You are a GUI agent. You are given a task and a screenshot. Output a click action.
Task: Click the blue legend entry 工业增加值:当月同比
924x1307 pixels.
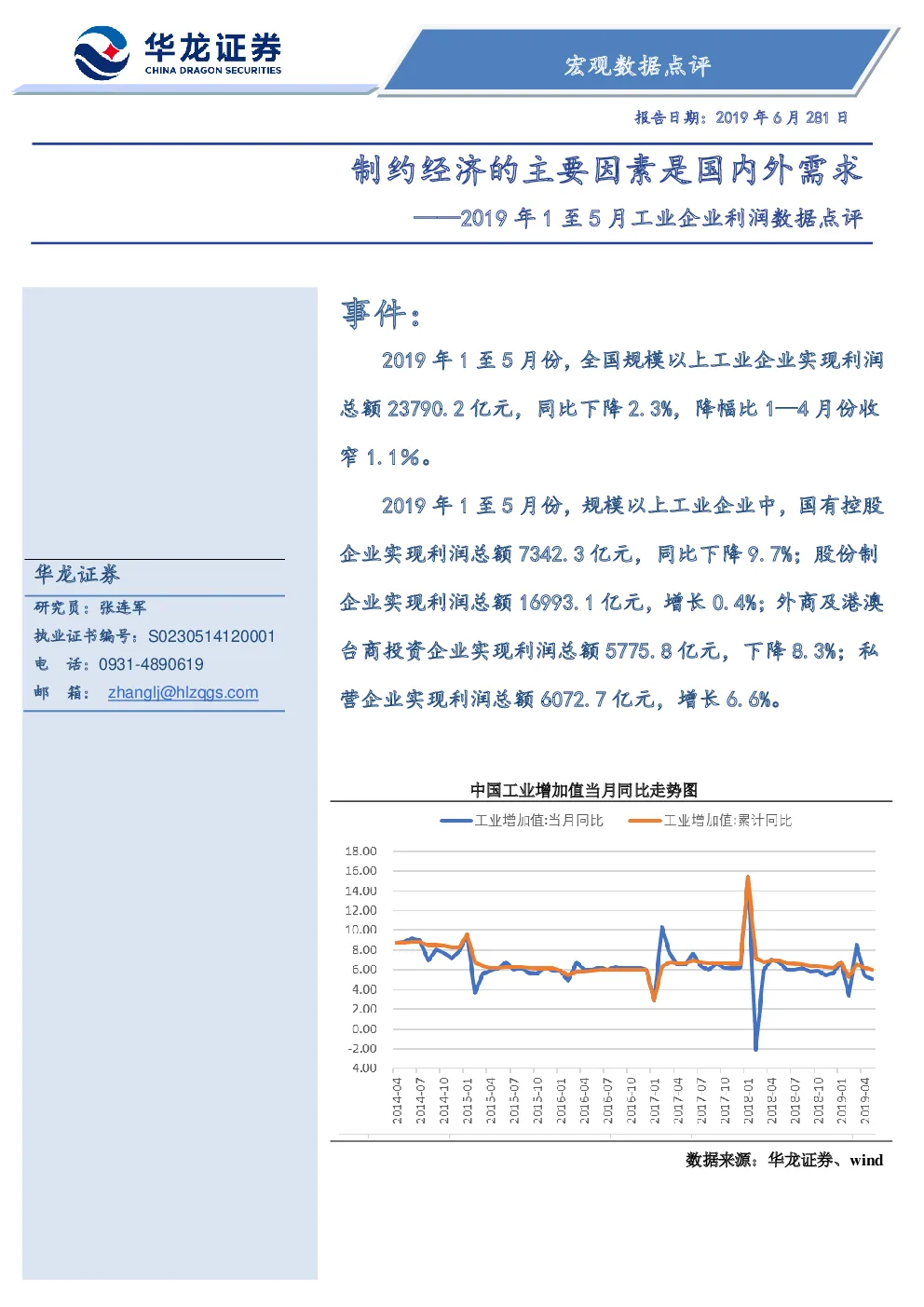[x=522, y=821]
